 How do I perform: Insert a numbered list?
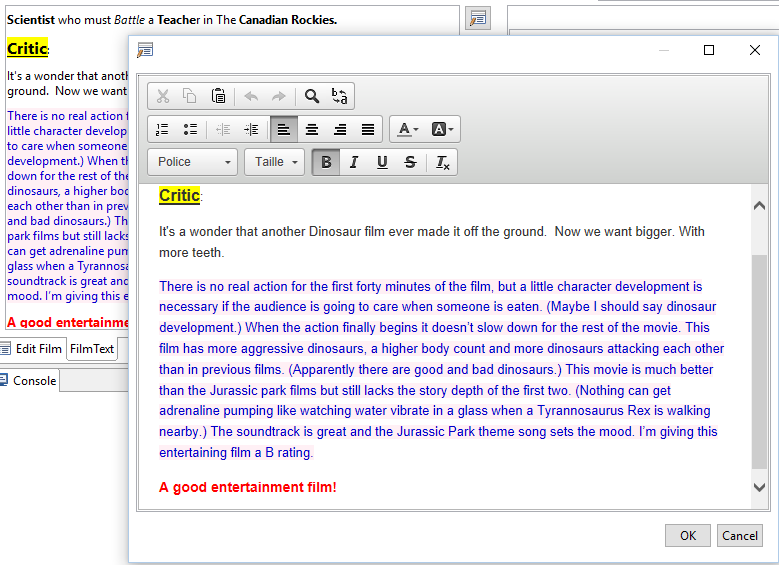pos(162,129)
